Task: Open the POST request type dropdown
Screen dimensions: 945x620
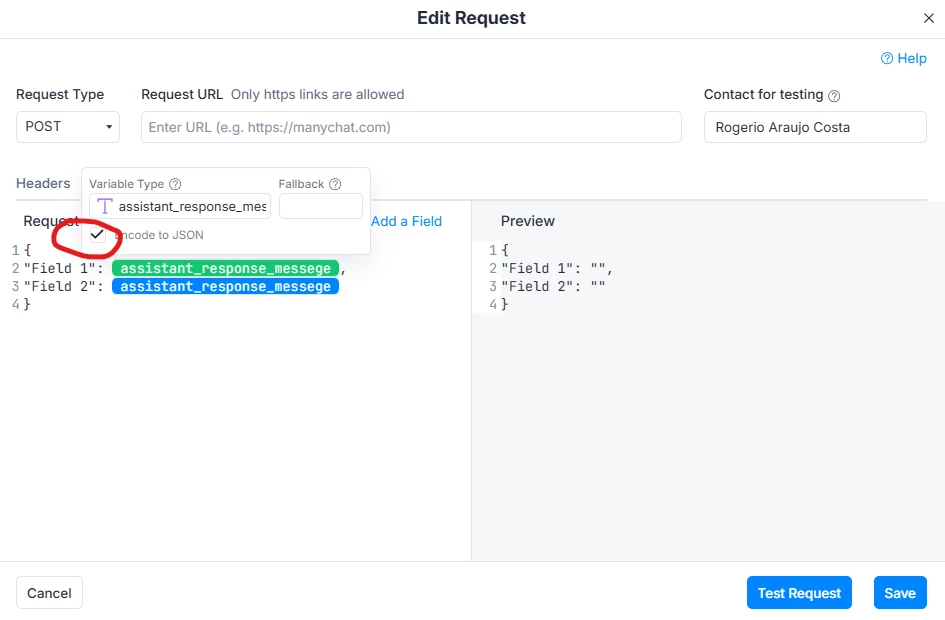Action: pos(68,127)
